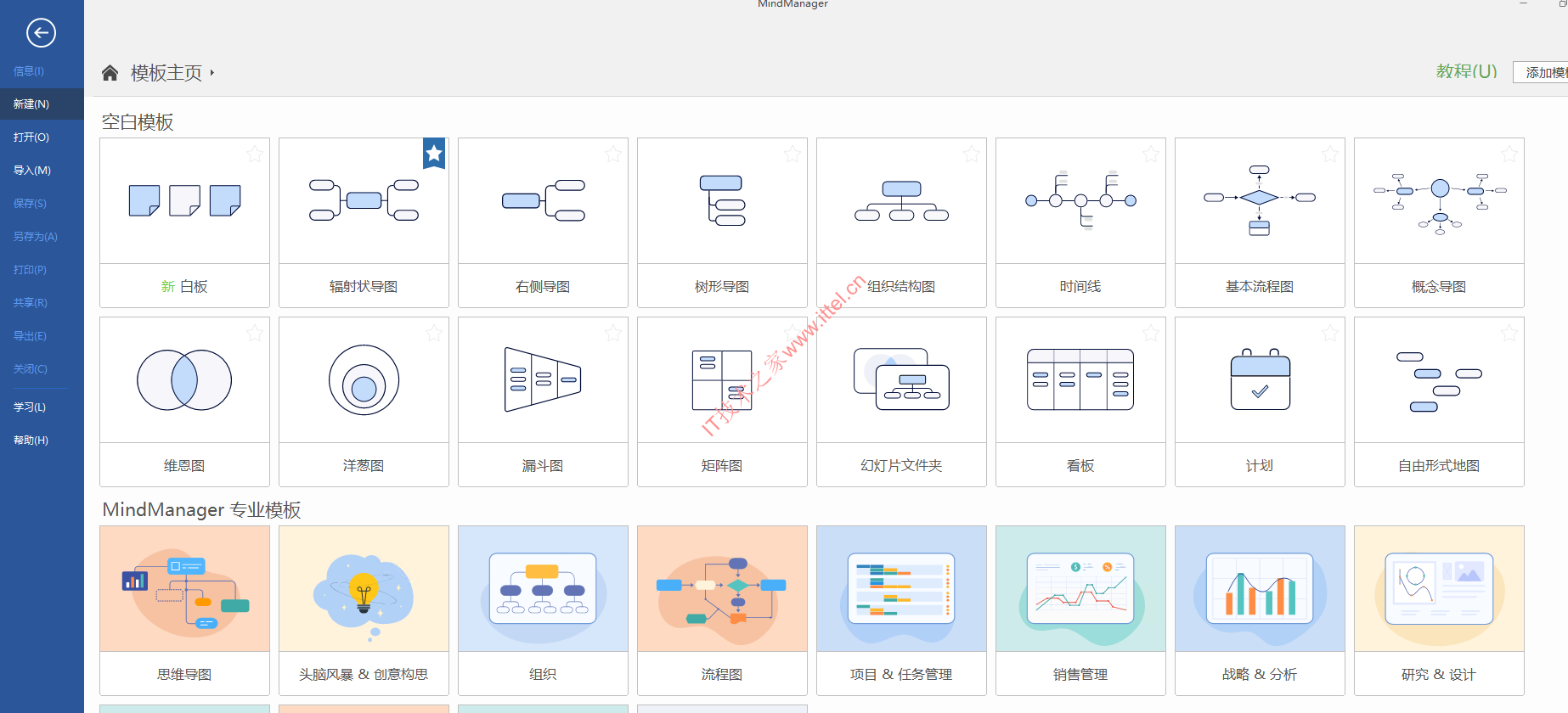This screenshot has width=1568, height=713.
Task: Toggle favorite star on 维恩图 template
Action: coord(255,333)
